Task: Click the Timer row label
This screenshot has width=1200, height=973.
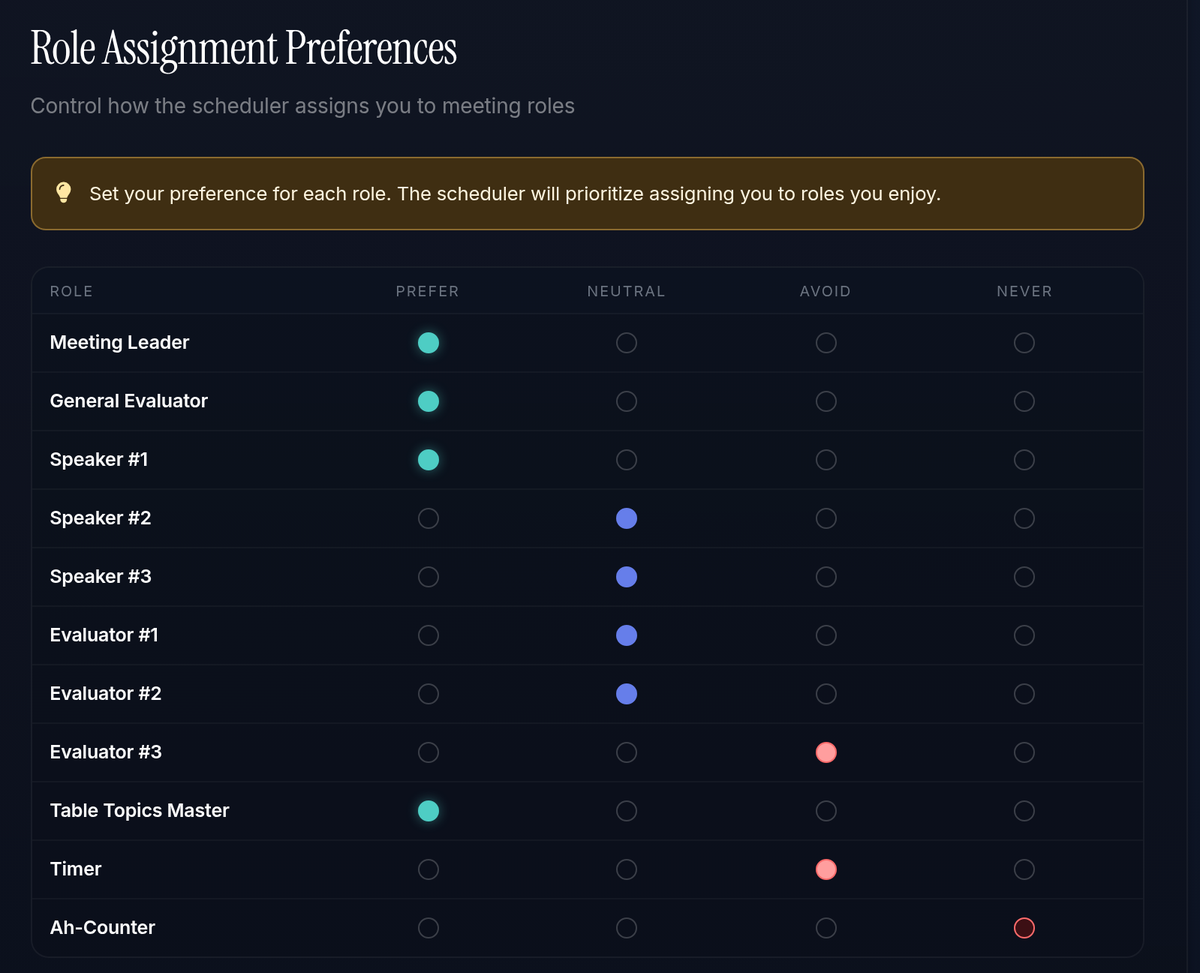Action: [x=76, y=869]
